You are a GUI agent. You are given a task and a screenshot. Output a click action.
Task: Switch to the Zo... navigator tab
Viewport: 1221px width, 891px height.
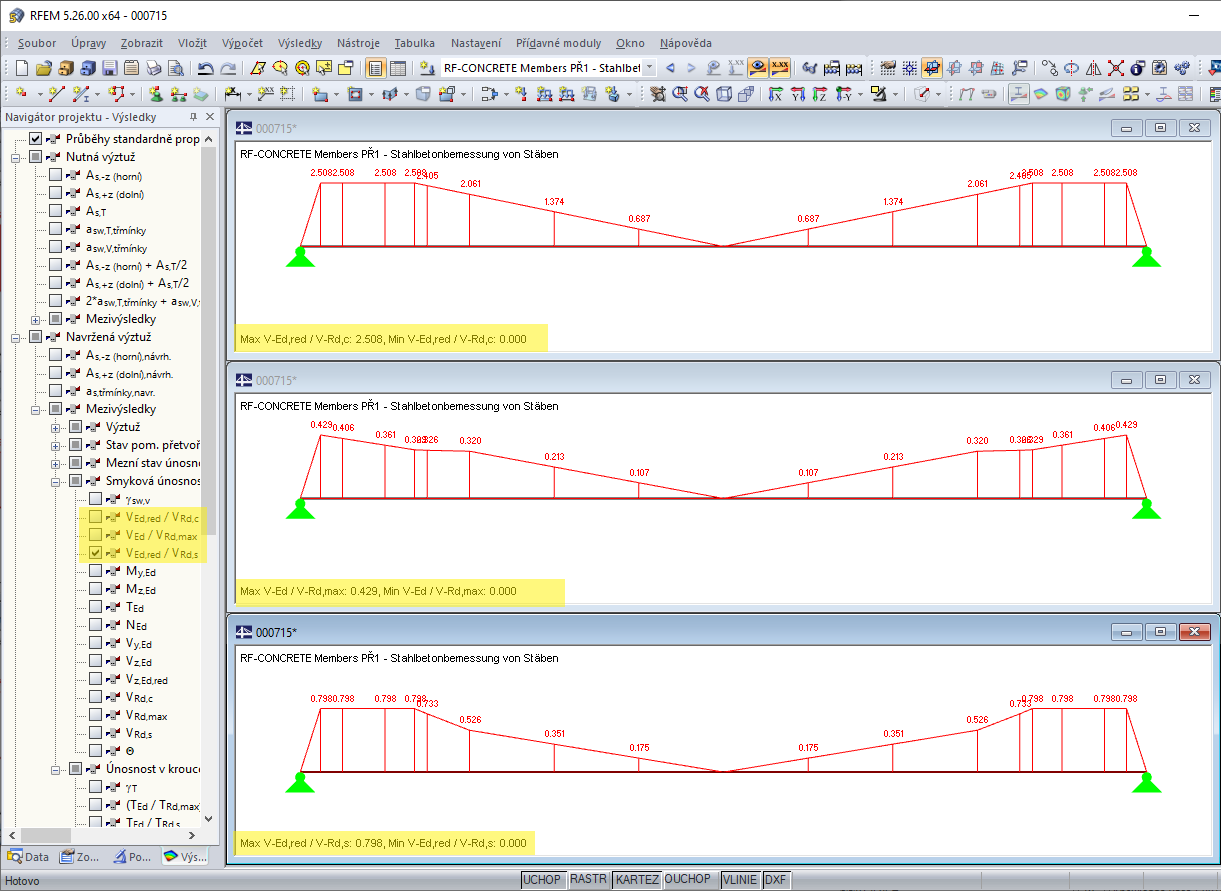pos(80,857)
